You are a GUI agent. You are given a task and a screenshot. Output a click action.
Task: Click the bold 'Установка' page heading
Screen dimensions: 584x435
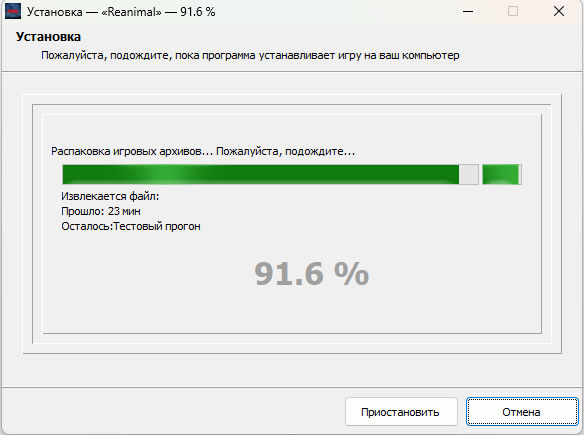tap(48, 37)
